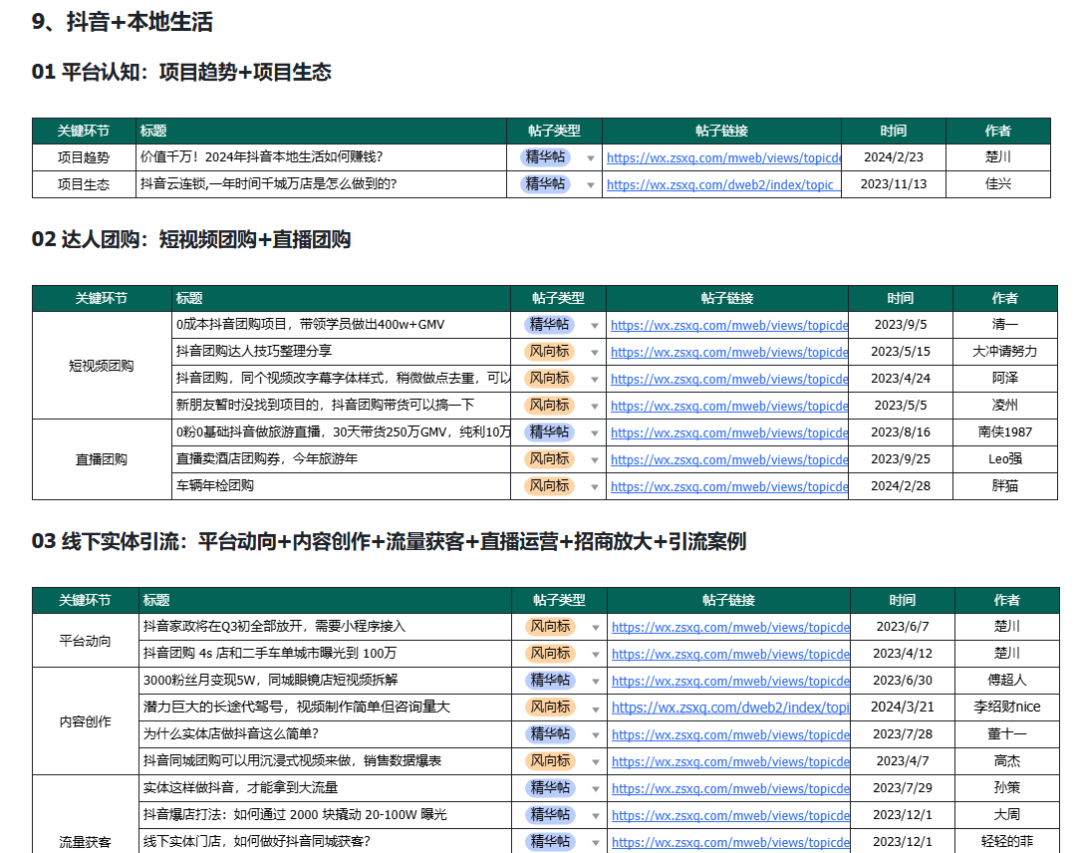Open the link for 0成本抖音团购项目 post
The height and width of the screenshot is (853, 1080).
click(729, 325)
